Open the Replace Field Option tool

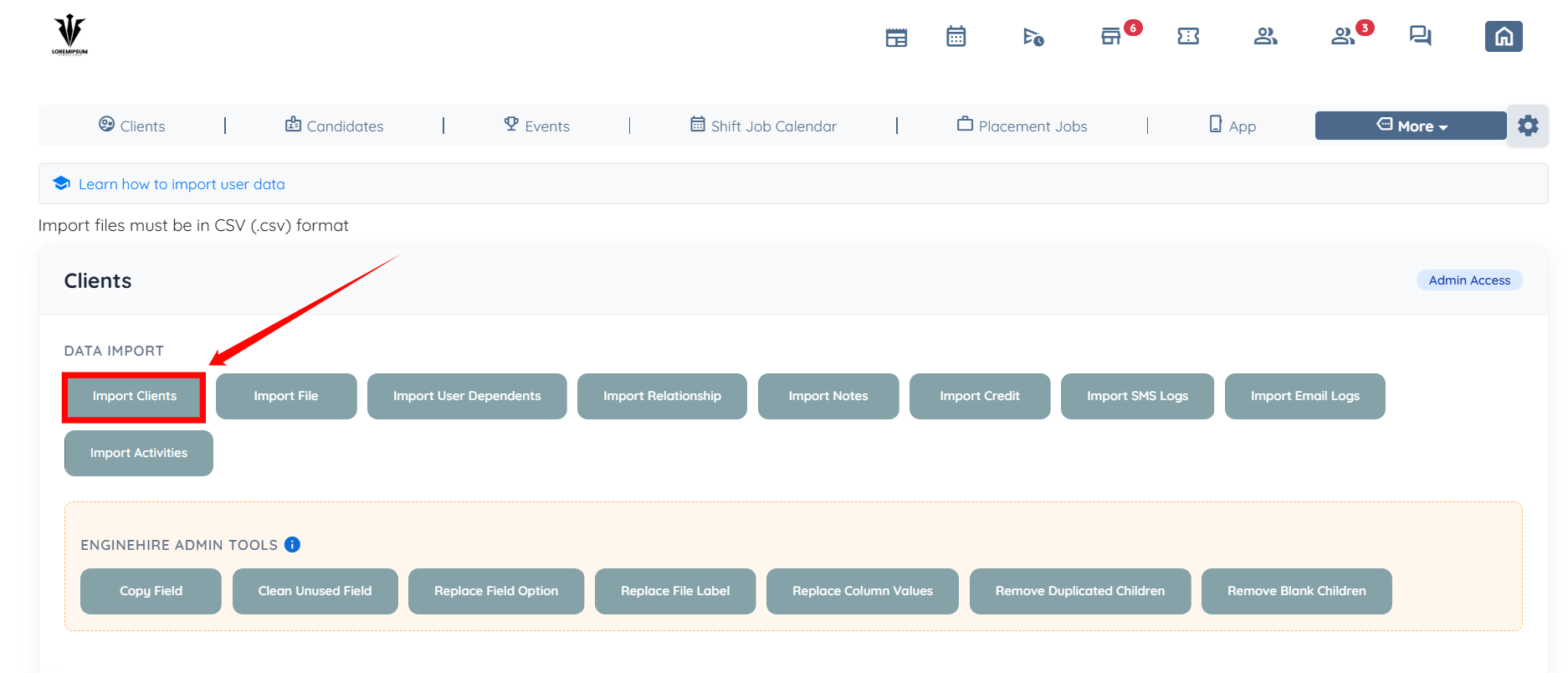496,591
